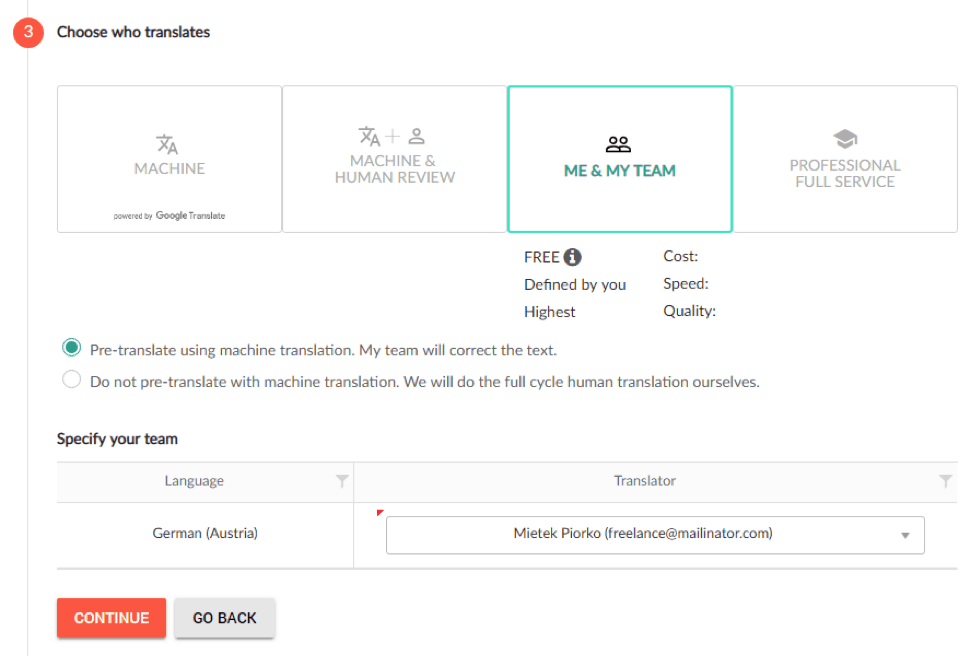This screenshot has width=980, height=657.
Task: Click the Specify your team heading
Action: coord(118,439)
